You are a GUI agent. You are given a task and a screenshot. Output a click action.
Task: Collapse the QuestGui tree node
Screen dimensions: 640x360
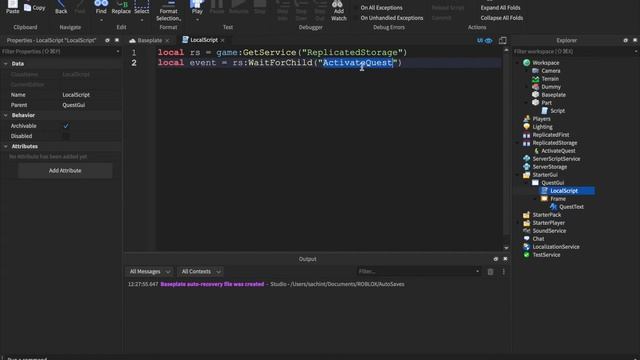(527, 183)
